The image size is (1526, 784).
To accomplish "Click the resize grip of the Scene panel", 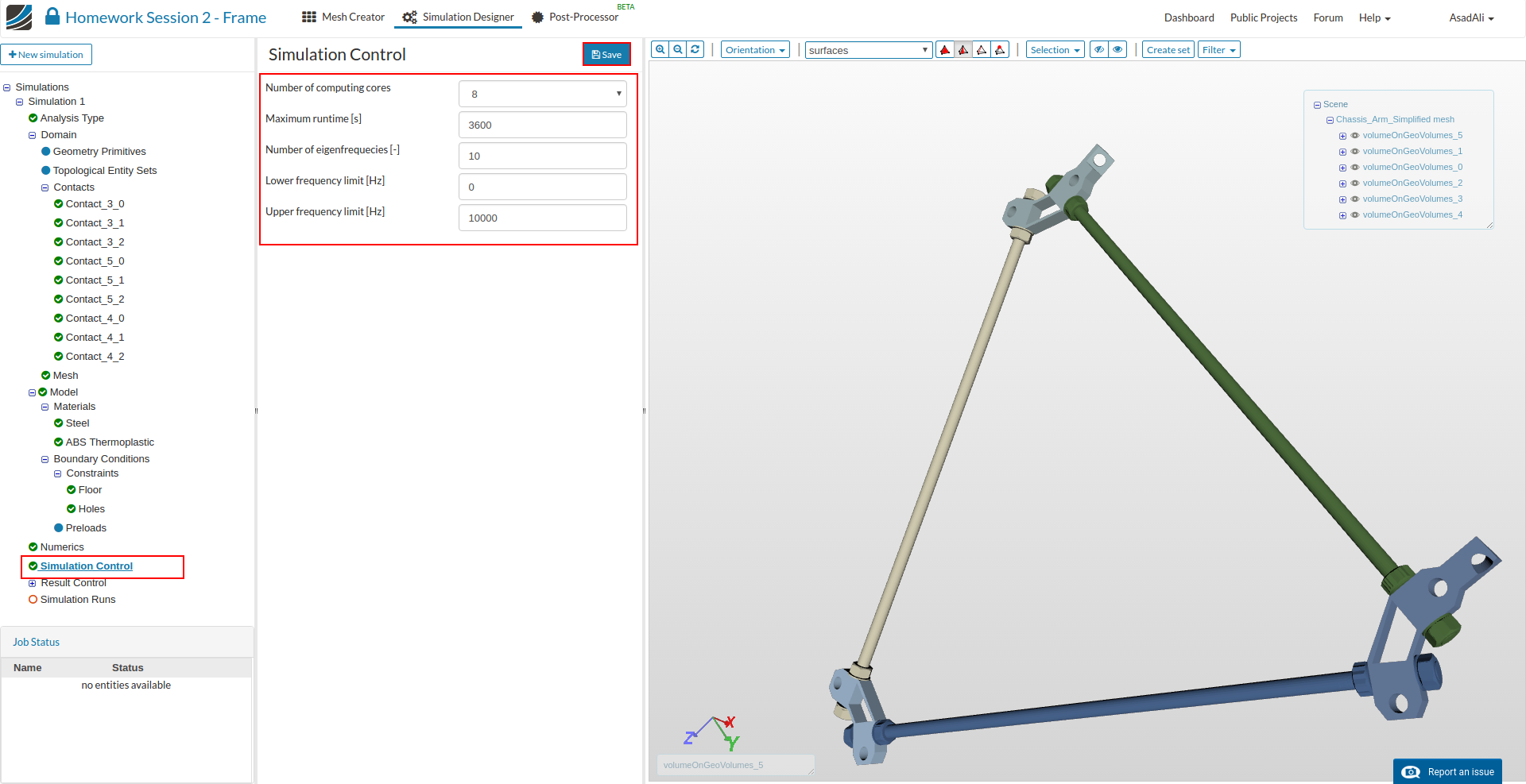I will point(1489,225).
